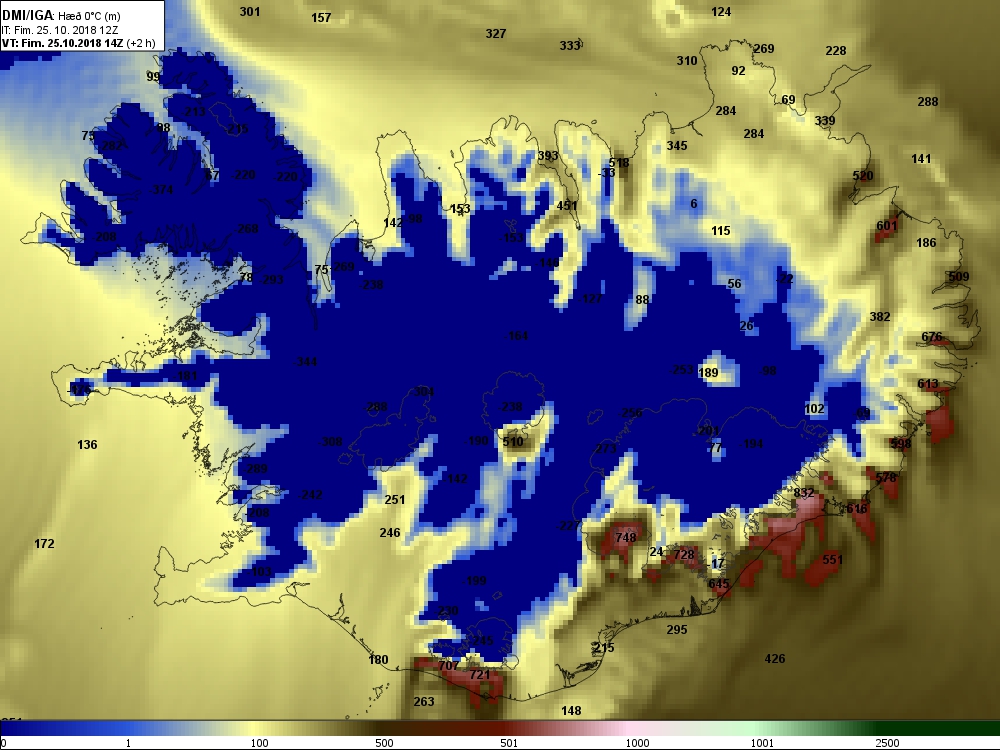Select the initial time line 'IT: Fim. 25. 10. 2018 12Z'
The width and height of the screenshot is (1000, 750).
(60, 30)
